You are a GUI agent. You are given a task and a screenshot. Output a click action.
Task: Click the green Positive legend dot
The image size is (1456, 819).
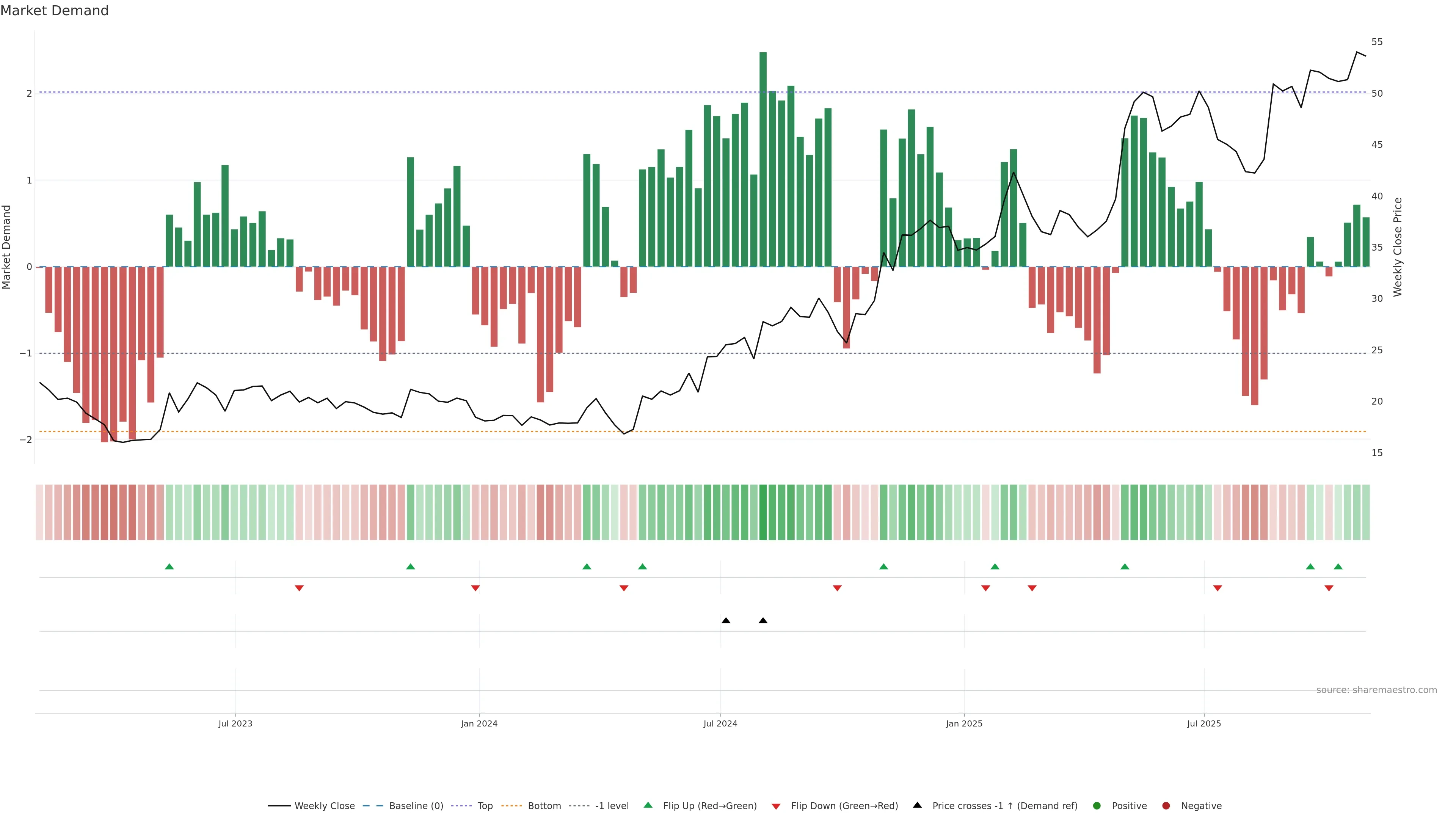(x=1097, y=806)
